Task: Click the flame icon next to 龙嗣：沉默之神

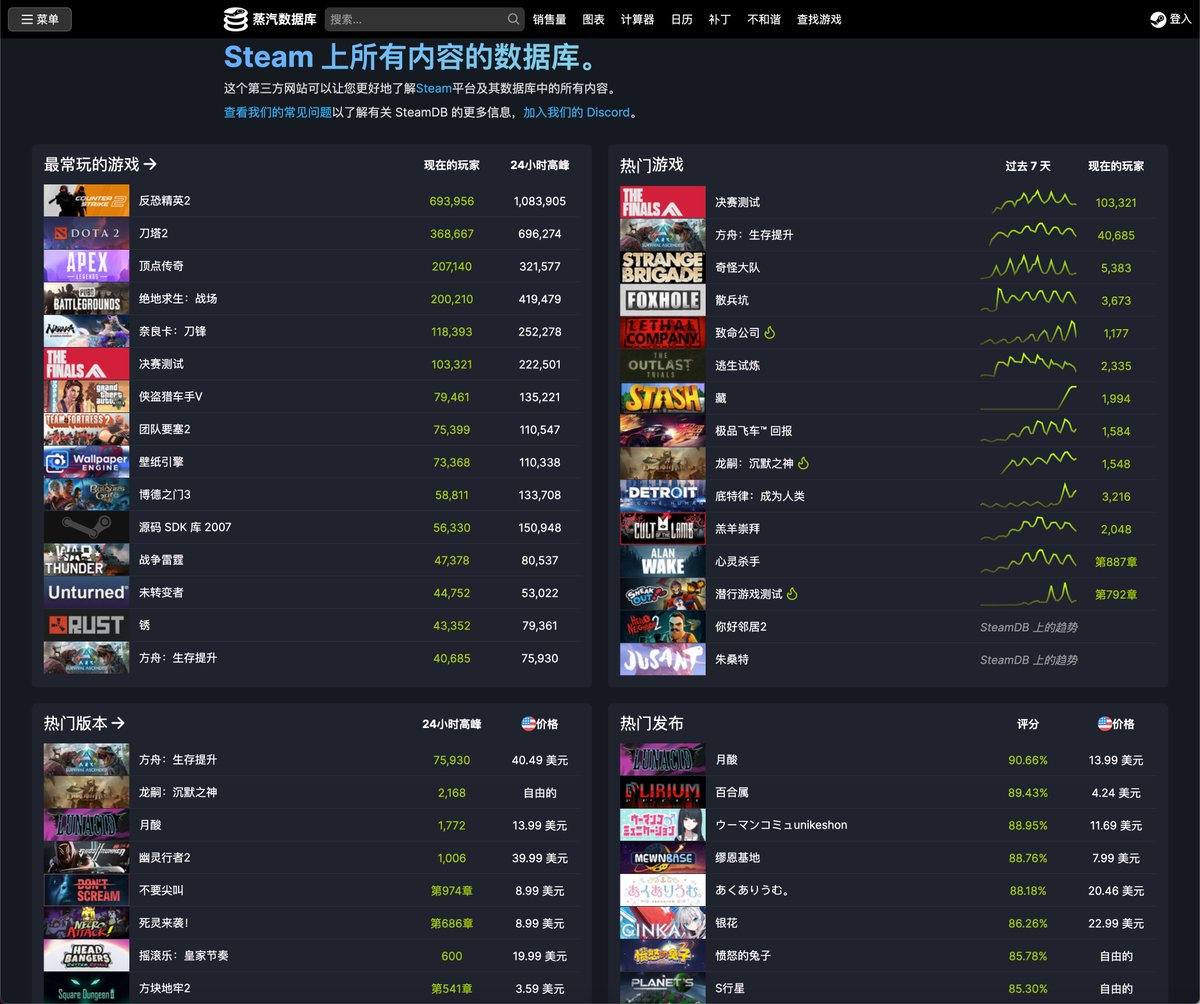Action: coord(803,463)
